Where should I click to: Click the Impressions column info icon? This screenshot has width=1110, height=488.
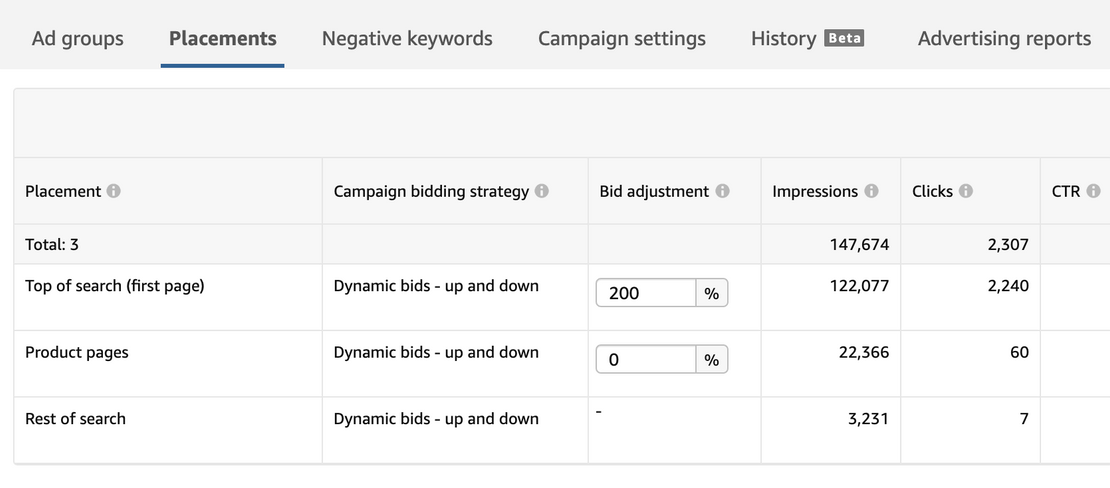[x=871, y=191]
